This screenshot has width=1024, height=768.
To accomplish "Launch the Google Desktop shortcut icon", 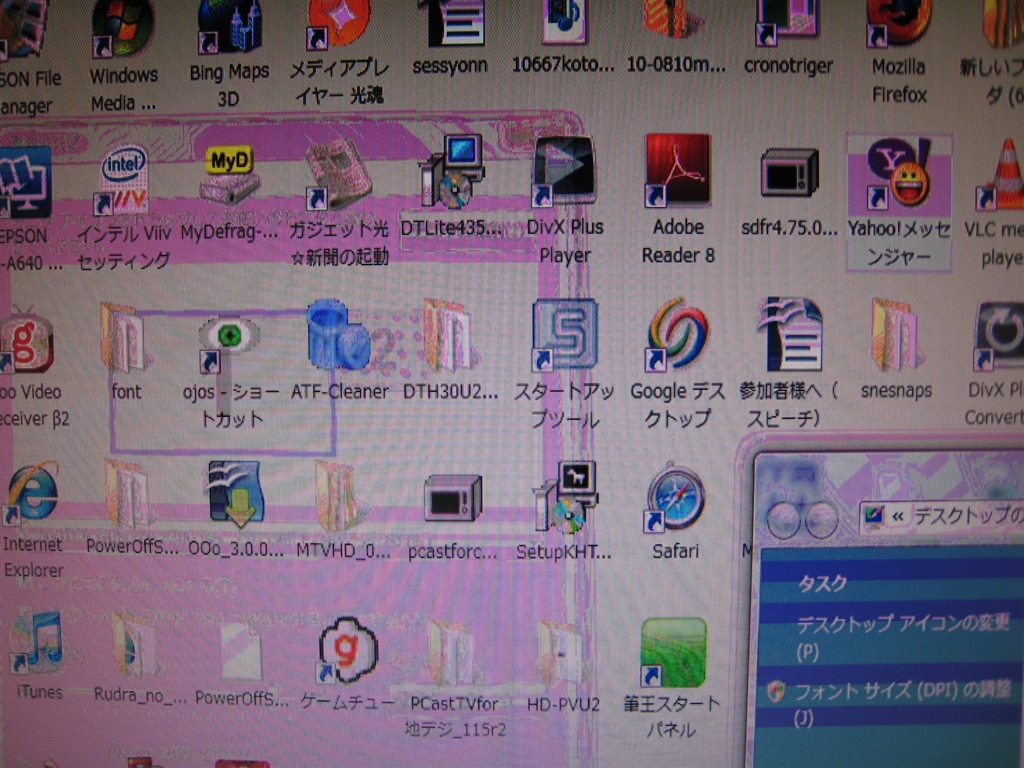I will [x=677, y=334].
